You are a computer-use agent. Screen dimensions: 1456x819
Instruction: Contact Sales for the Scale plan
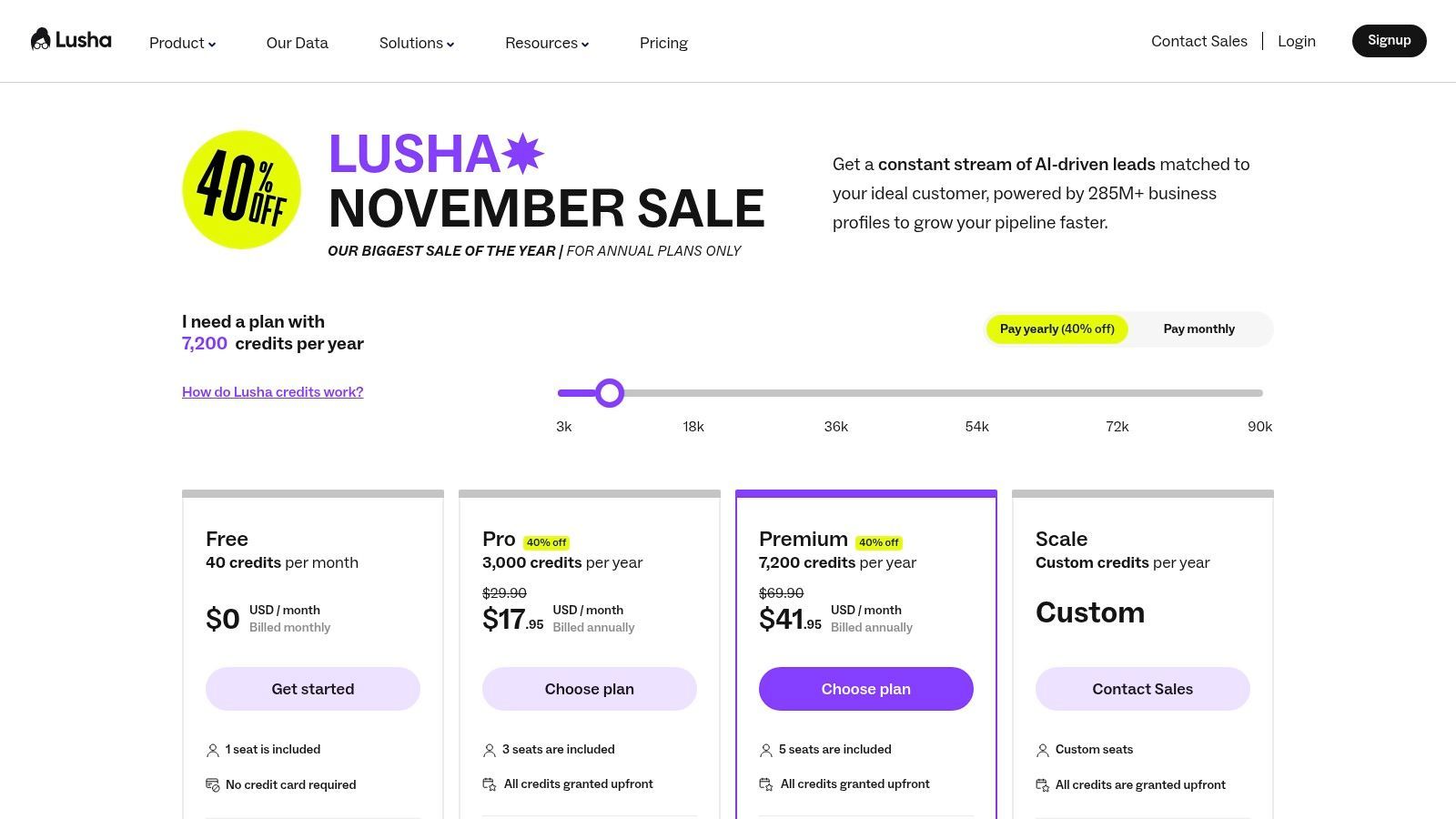(x=1142, y=689)
